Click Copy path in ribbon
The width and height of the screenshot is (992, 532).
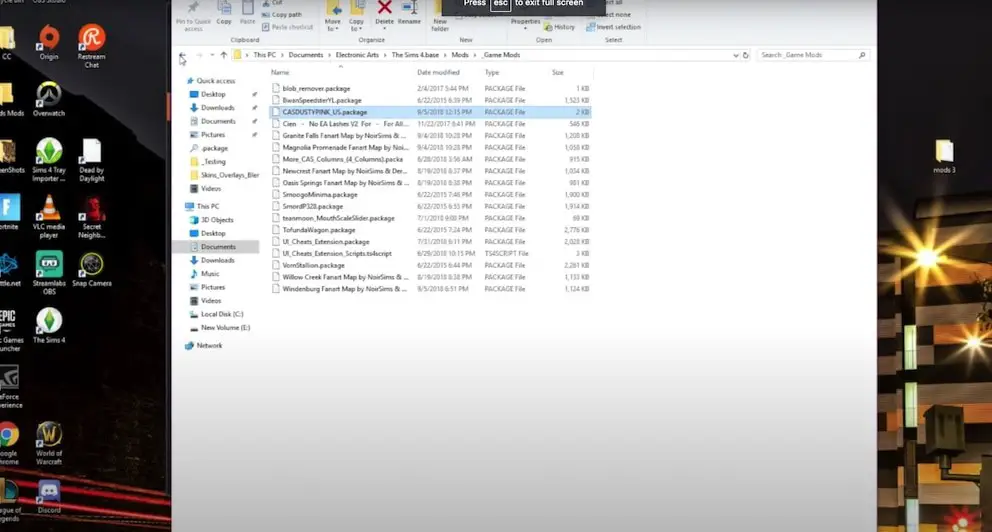[282, 15]
